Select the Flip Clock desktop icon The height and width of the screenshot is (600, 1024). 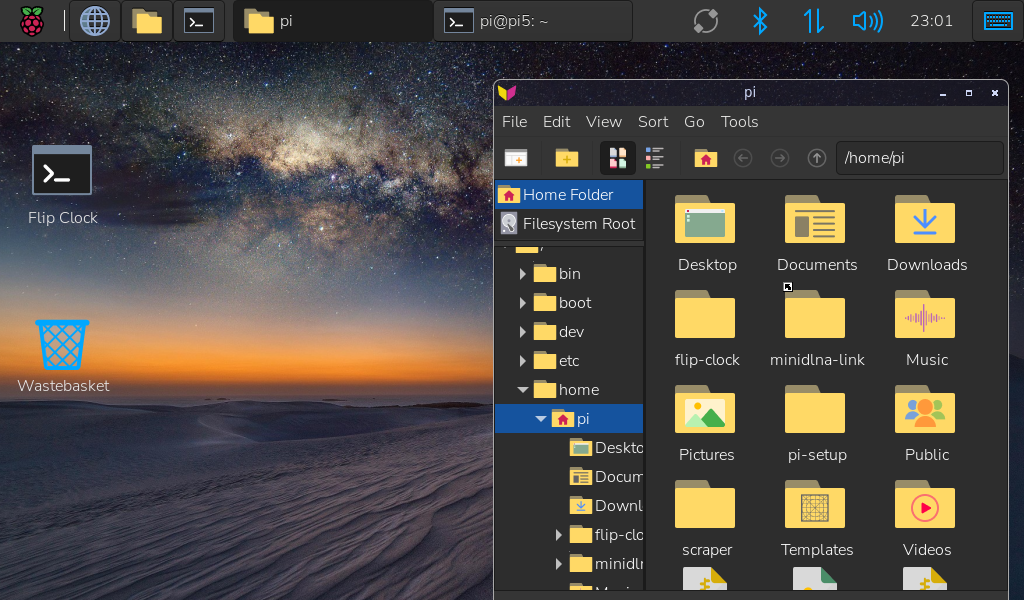pos(63,186)
